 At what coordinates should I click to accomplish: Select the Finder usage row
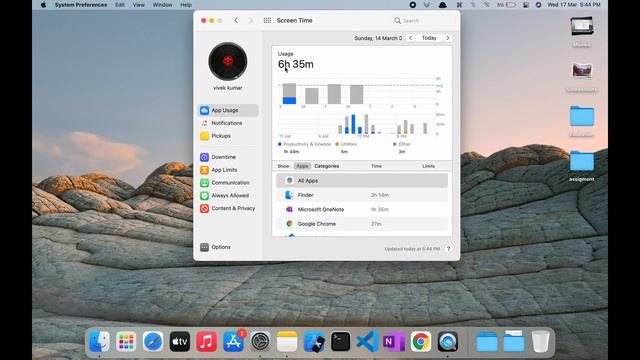[362, 195]
